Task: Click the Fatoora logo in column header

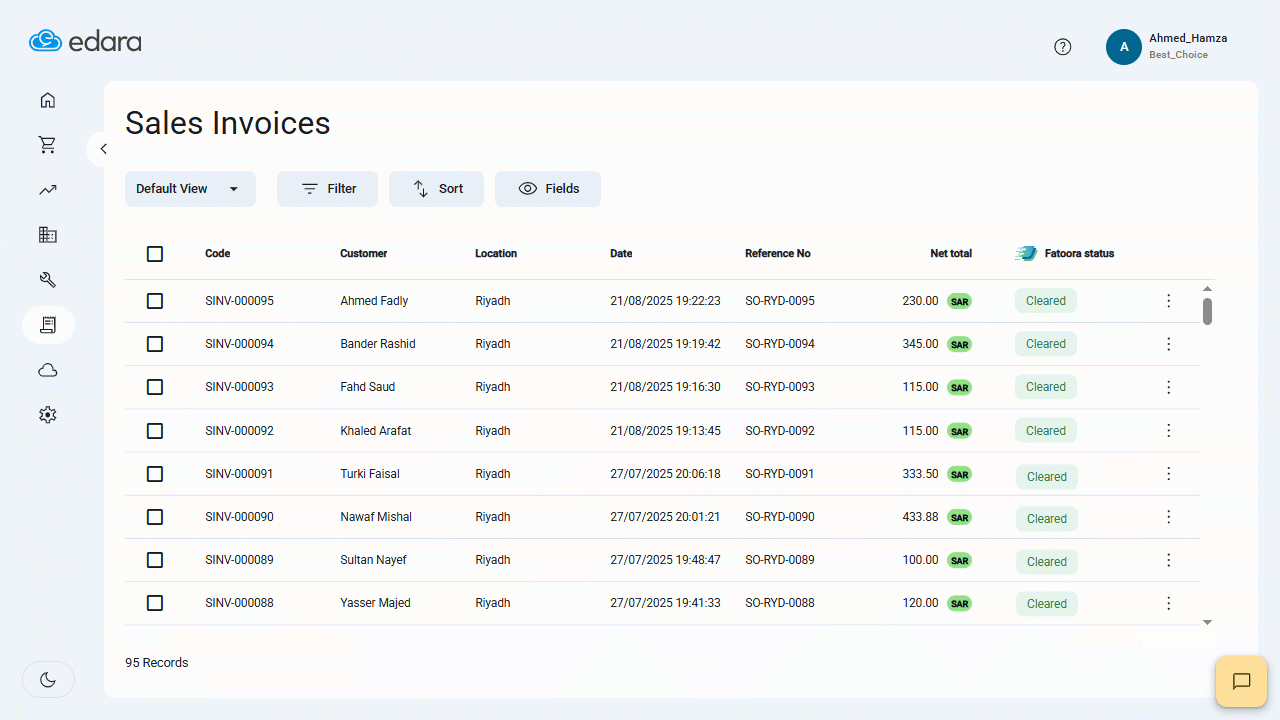Action: (1026, 254)
